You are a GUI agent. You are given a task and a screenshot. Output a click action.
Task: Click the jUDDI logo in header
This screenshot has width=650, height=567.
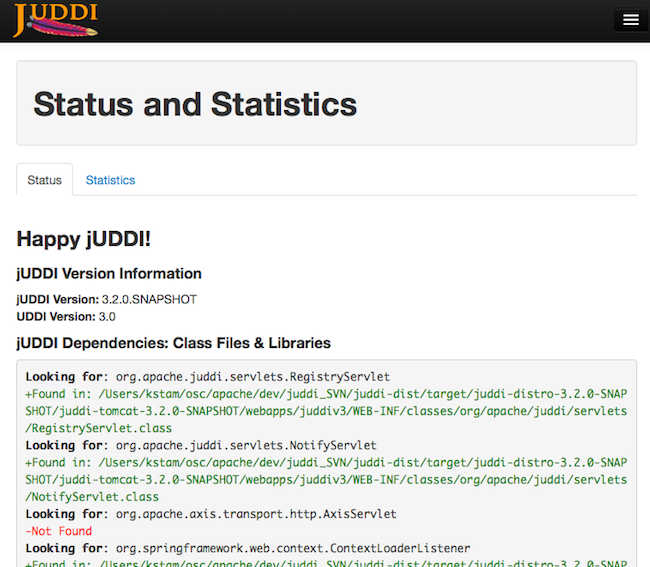pos(55,20)
